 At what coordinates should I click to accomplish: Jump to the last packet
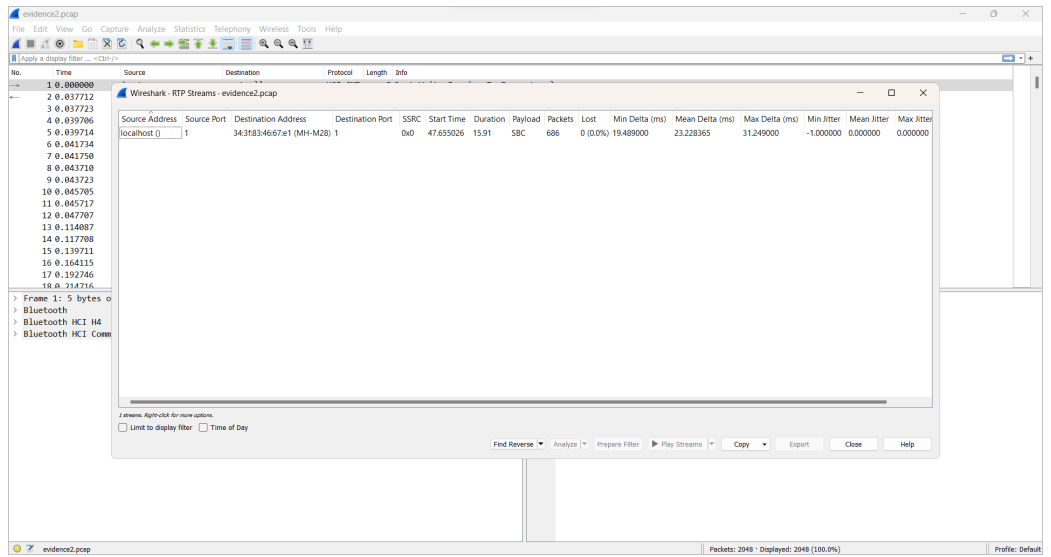212,44
